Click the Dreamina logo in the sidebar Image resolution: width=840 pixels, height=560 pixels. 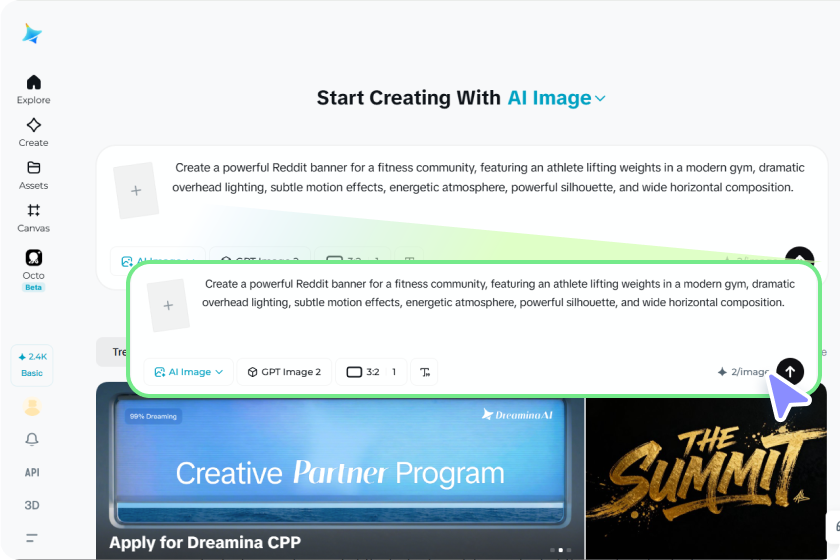coord(32,34)
